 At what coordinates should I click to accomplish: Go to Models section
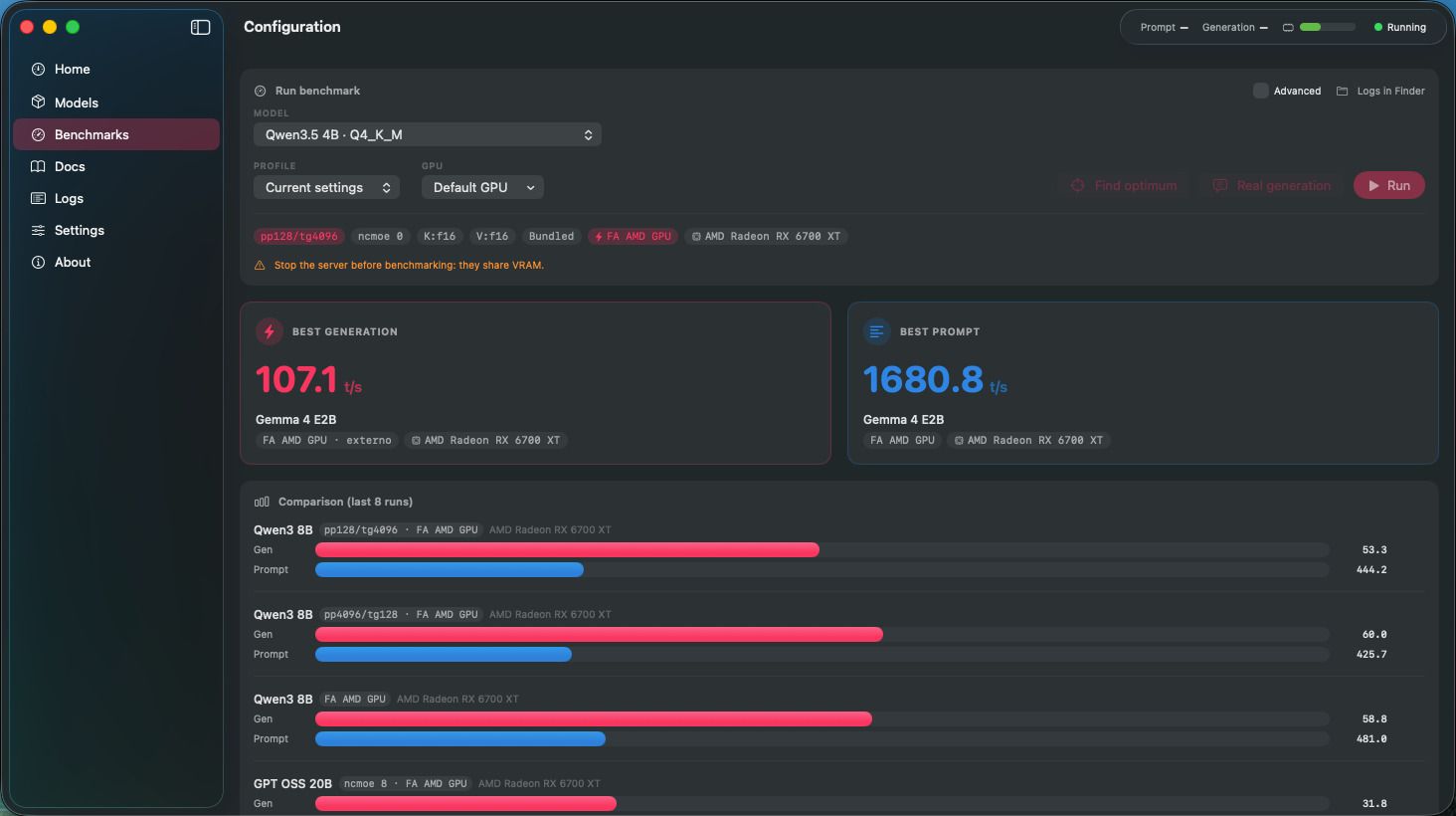(x=116, y=102)
